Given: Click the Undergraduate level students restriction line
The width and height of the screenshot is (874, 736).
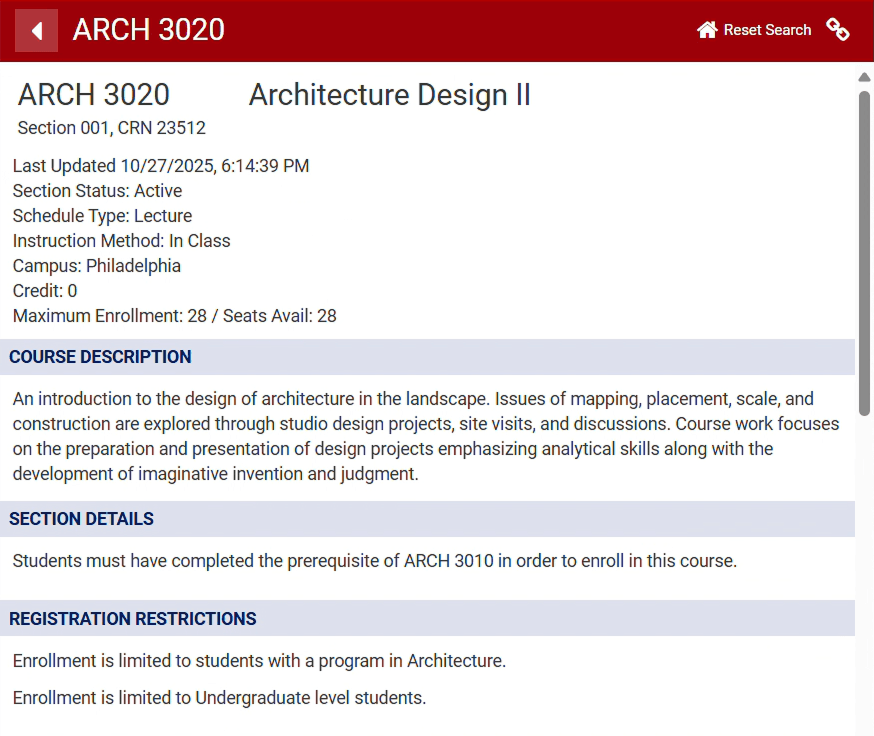Looking at the screenshot, I should 220,698.
